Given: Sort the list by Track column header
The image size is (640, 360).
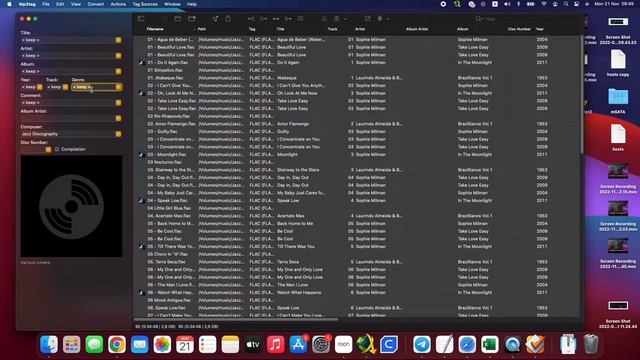Looking at the screenshot, I should coord(332,29).
